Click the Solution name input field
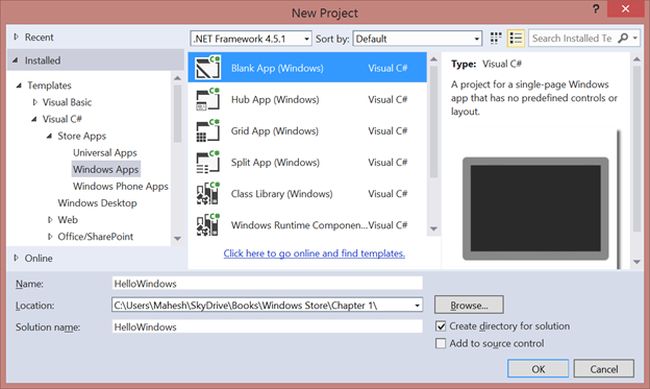 267,327
